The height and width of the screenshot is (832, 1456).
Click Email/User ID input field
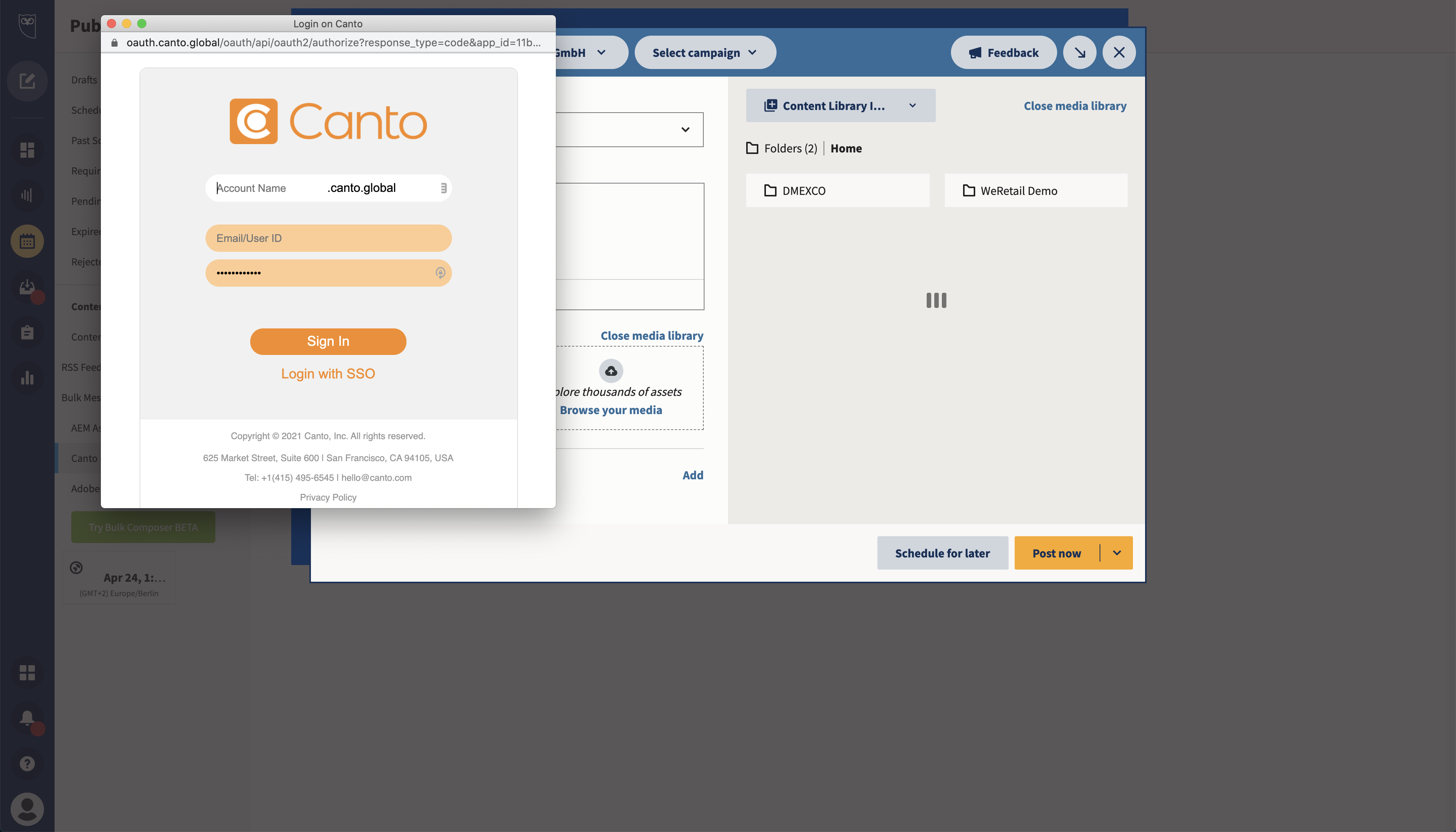[x=328, y=238]
